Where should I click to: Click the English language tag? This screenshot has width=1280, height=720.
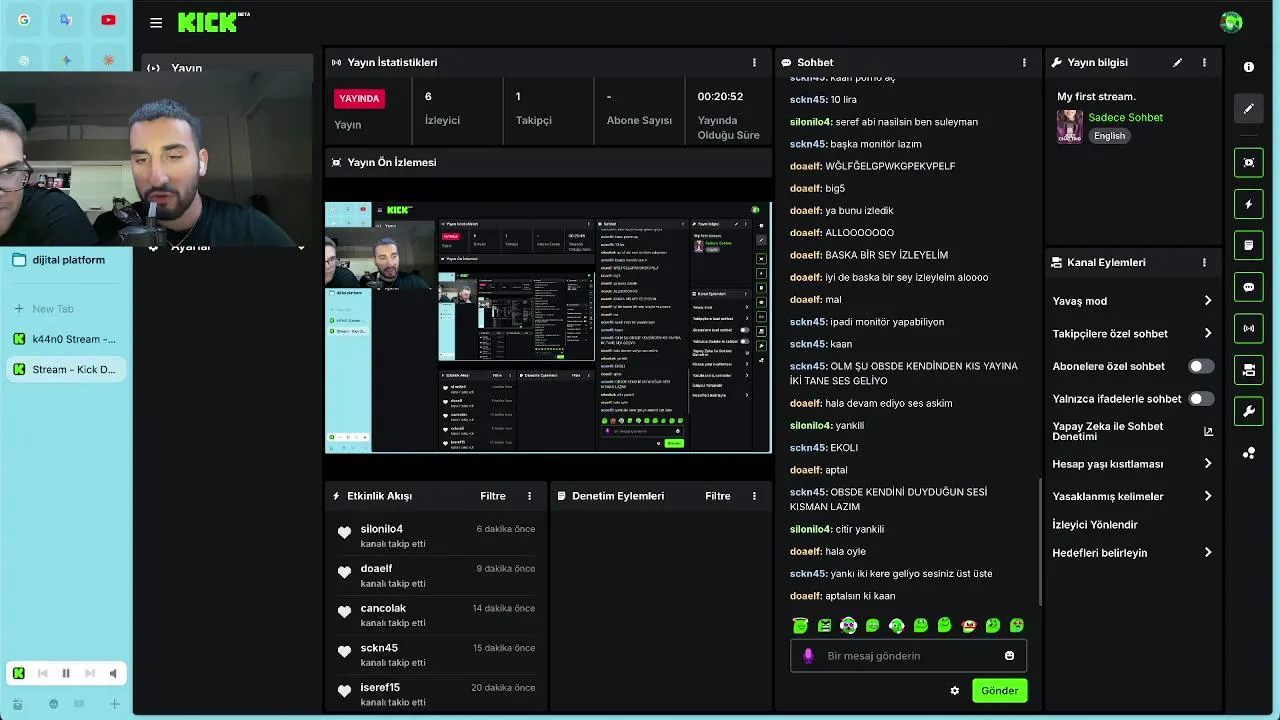(x=1109, y=136)
